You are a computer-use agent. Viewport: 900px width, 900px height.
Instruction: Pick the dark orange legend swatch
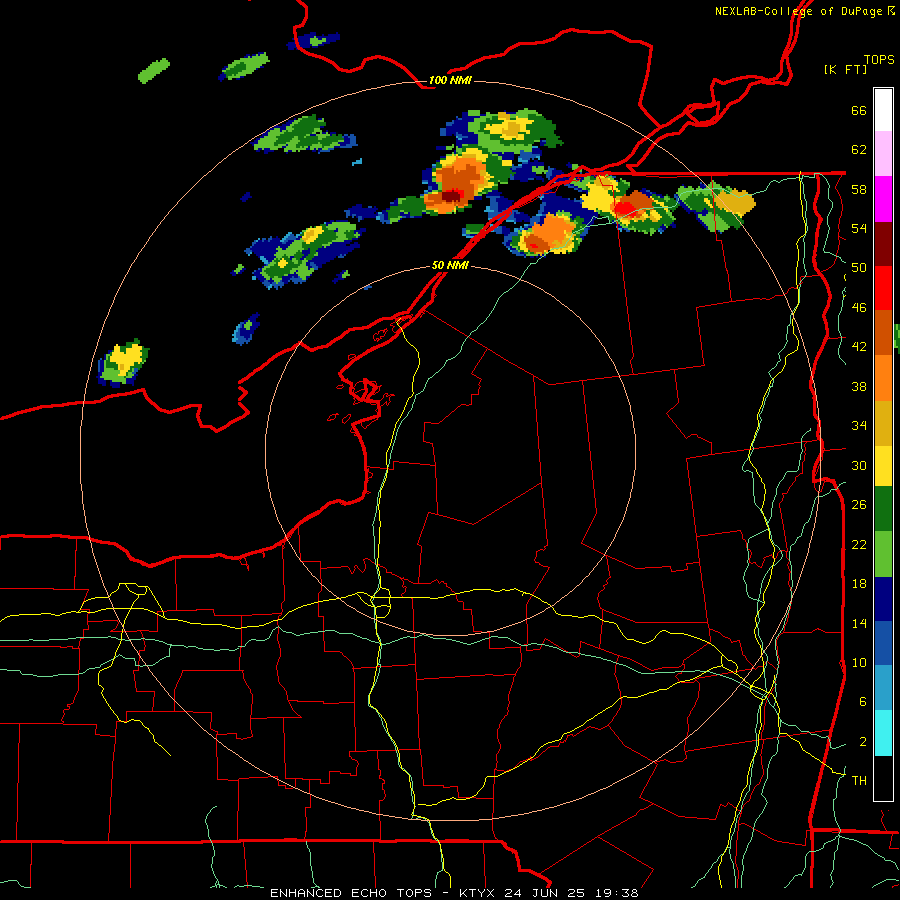click(883, 333)
